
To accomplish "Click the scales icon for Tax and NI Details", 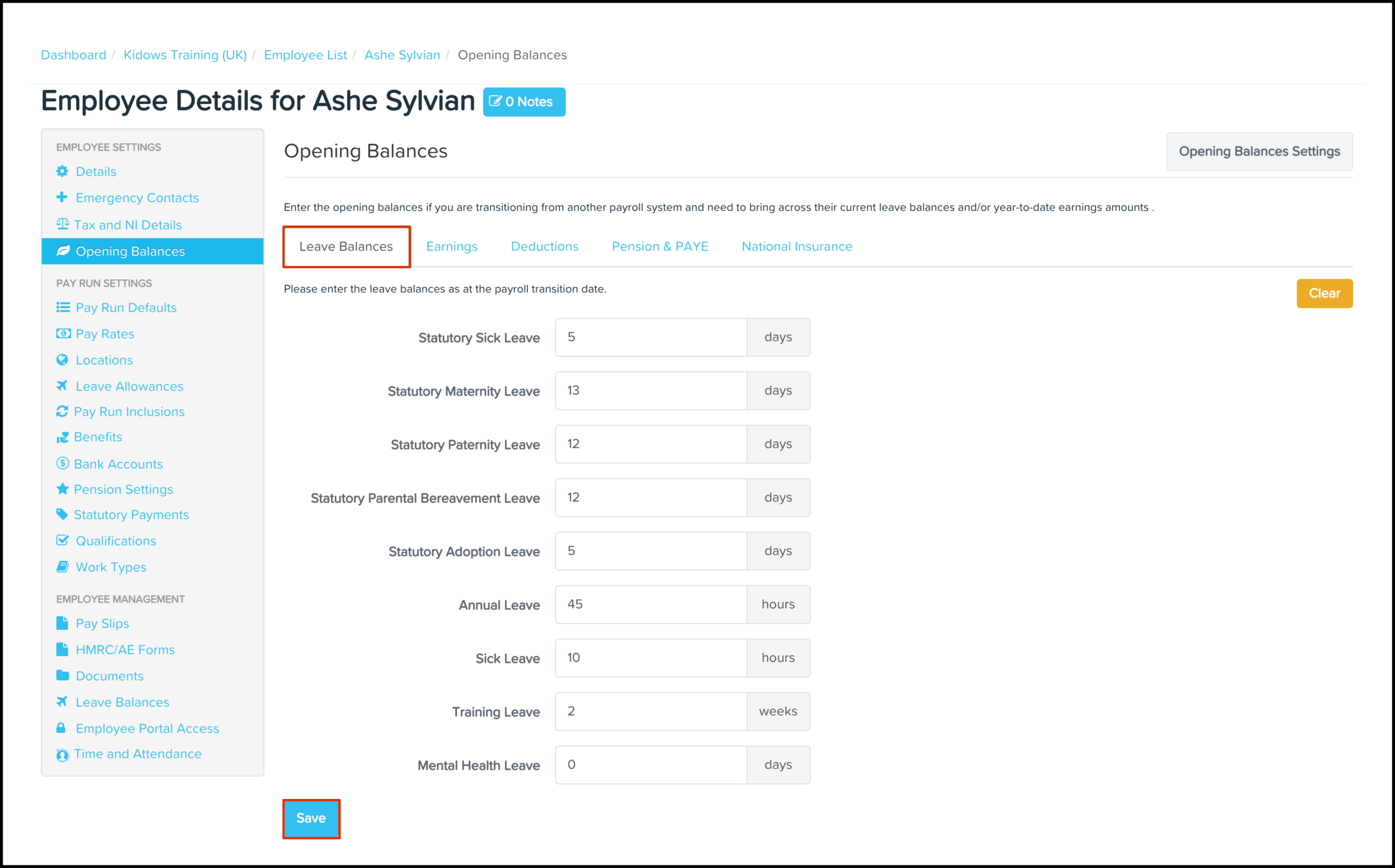I will click(62, 224).
